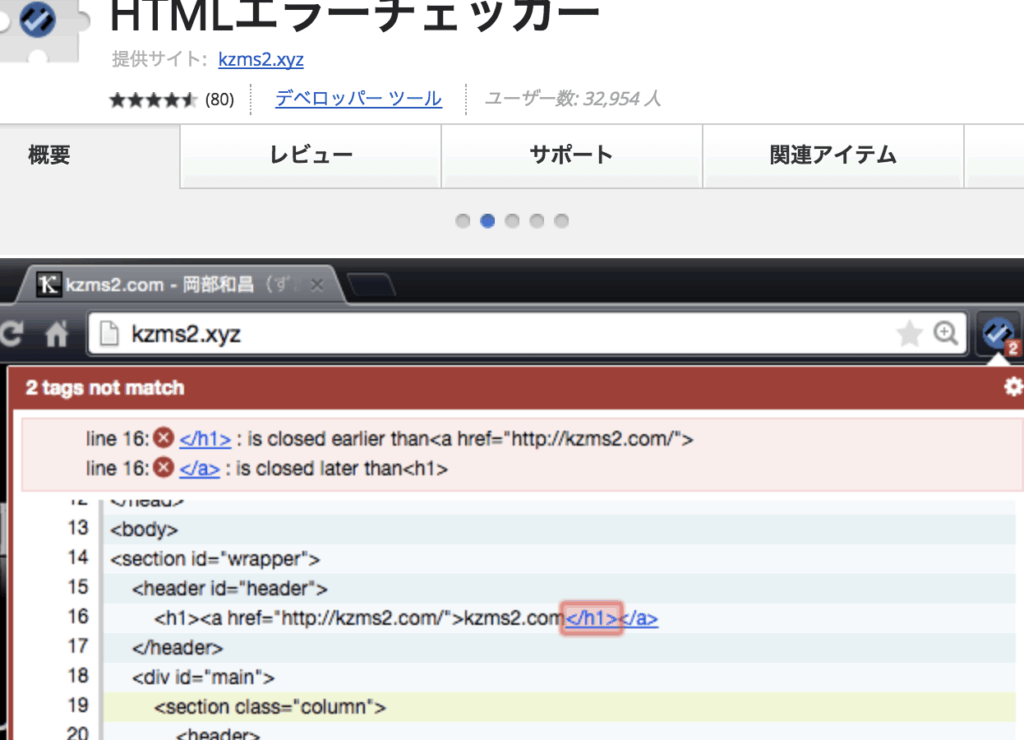The height and width of the screenshot is (740, 1024).
Task: Go to the 関連アイテム tab
Action: 833,155
